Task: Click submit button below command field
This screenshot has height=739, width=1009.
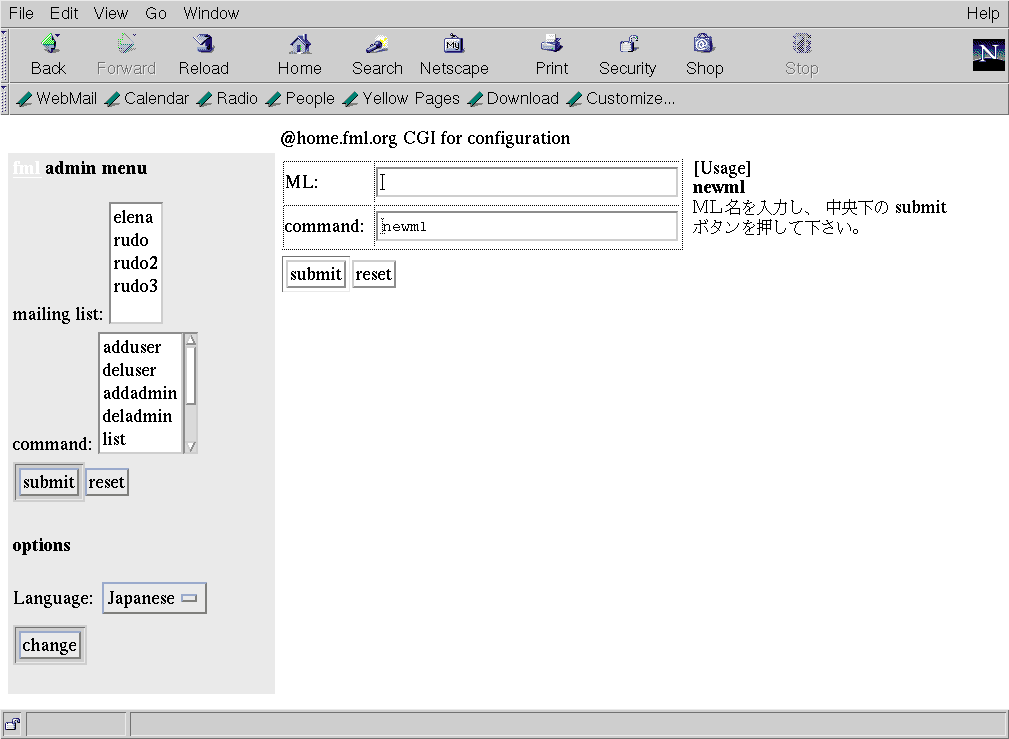Action: [x=315, y=274]
